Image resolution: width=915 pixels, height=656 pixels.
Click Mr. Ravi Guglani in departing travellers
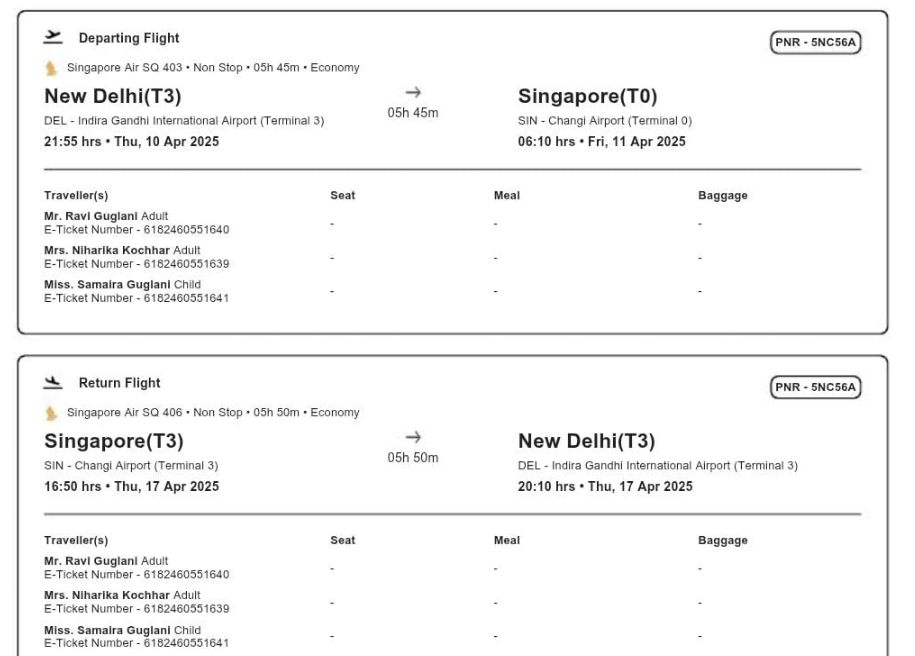click(x=91, y=216)
